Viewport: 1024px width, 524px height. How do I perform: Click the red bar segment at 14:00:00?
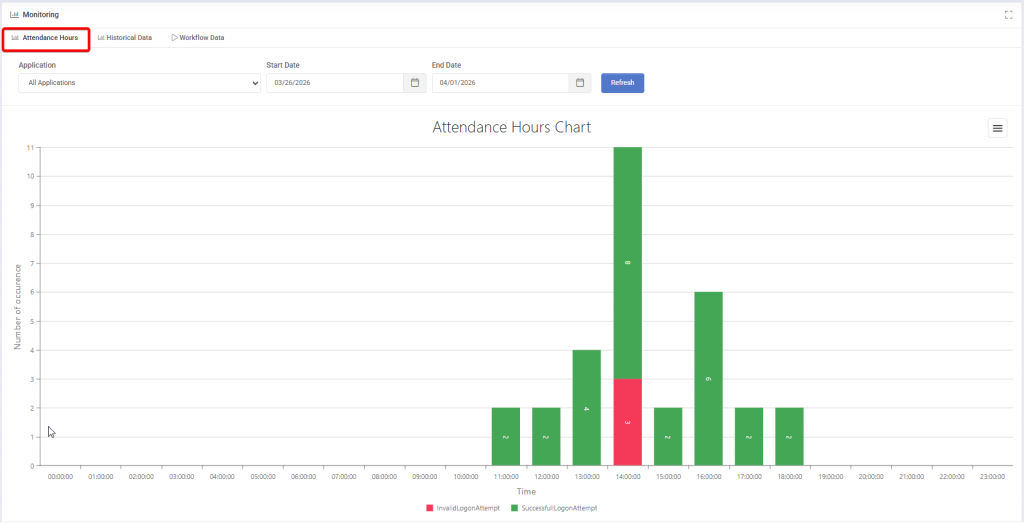[627, 421]
